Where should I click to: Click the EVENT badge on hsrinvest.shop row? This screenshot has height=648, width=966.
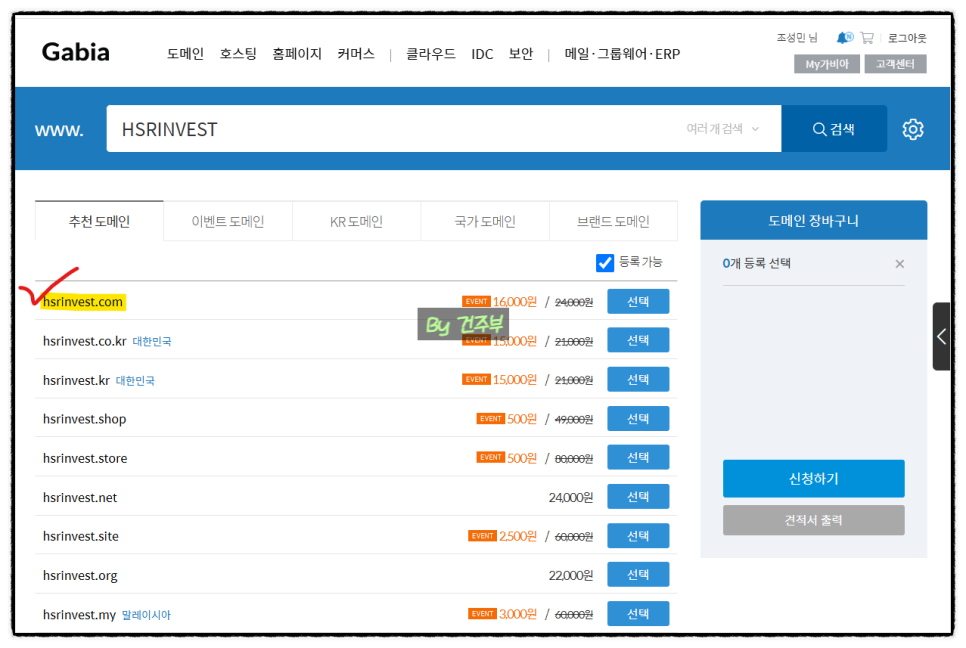tap(490, 419)
